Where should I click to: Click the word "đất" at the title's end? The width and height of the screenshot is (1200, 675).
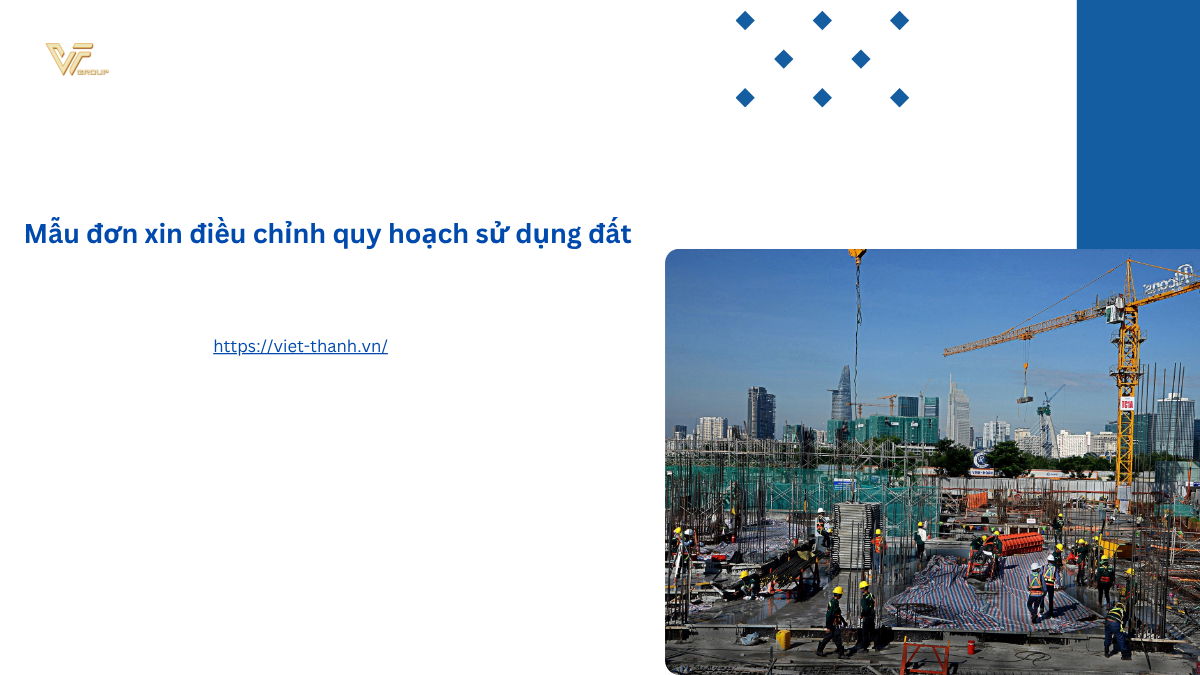pyautogui.click(x=610, y=234)
